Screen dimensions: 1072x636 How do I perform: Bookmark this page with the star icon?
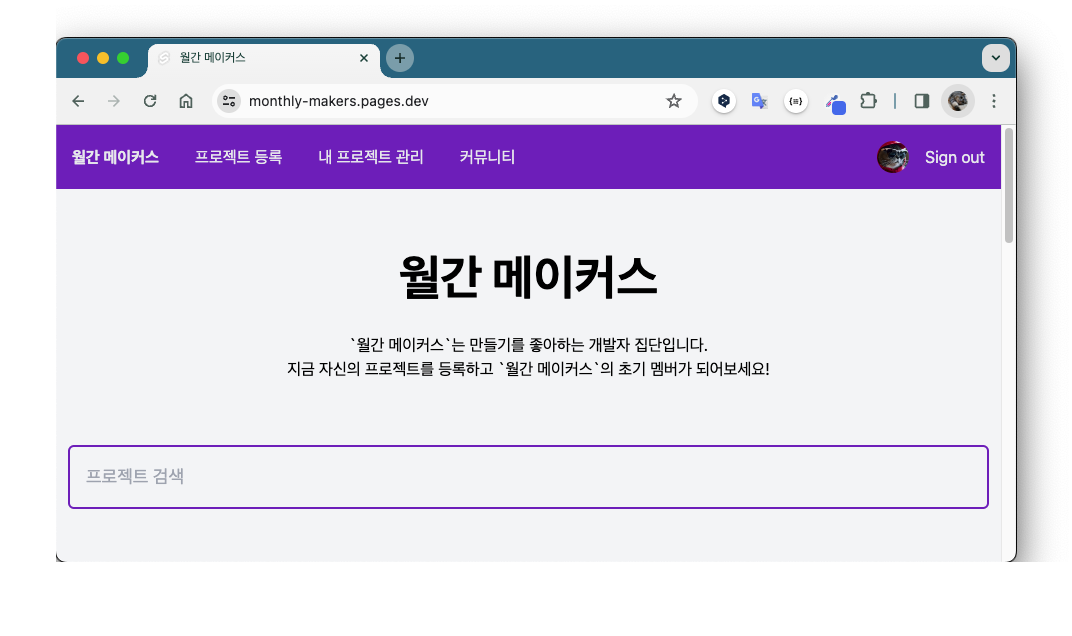point(674,101)
